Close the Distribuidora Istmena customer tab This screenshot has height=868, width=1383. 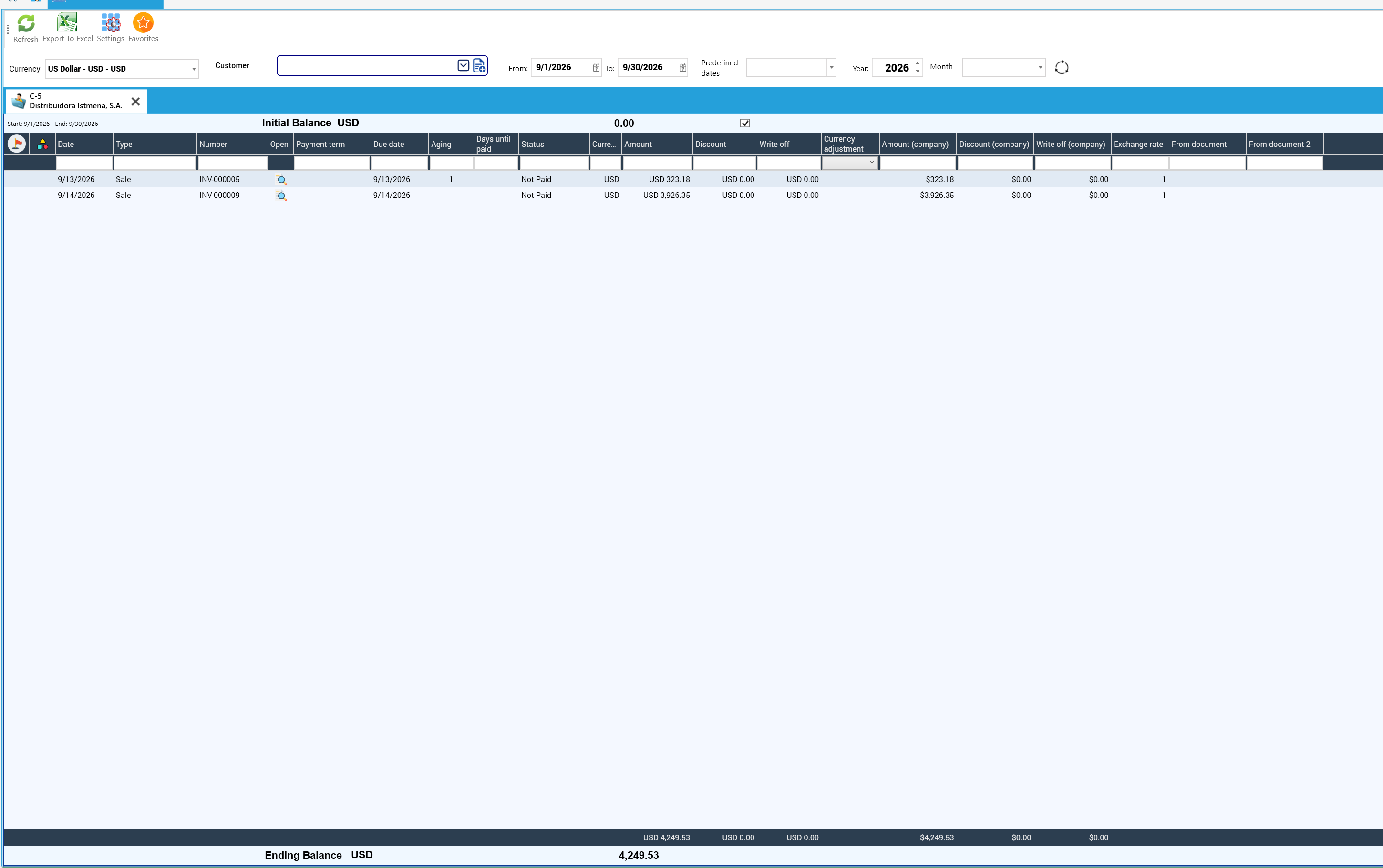coord(136,102)
